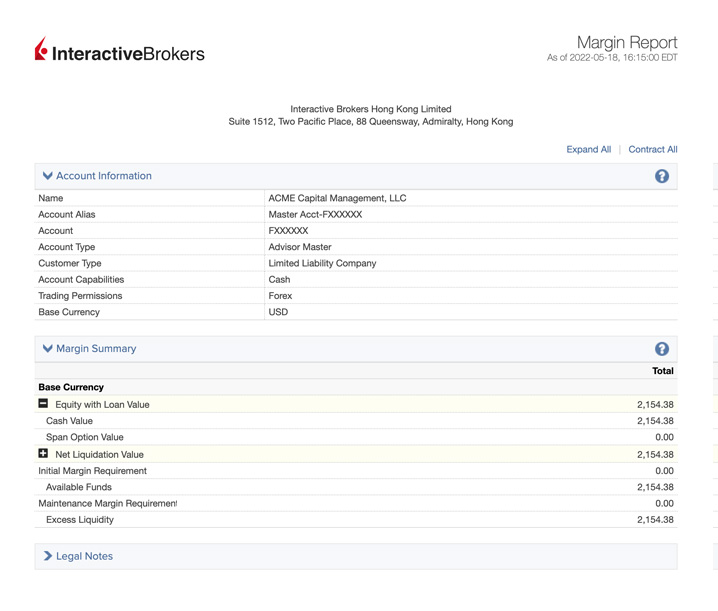Click the Total column header
The height and width of the screenshot is (611, 718).
[x=662, y=370]
